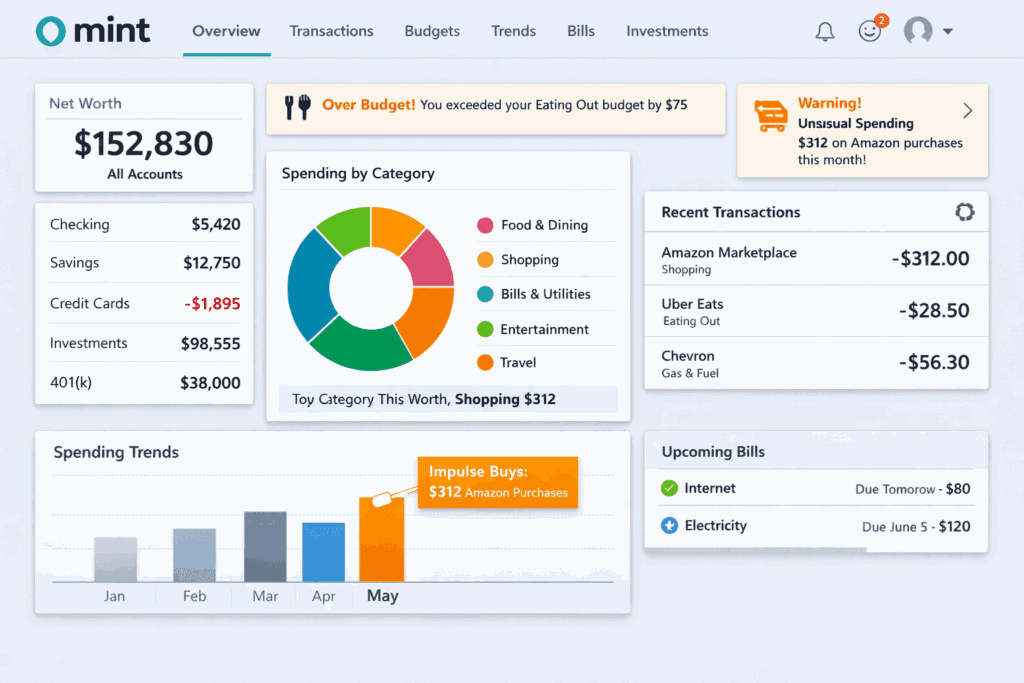The image size is (1024, 683).
Task: Open the 401(k) account row
Action: tap(144, 382)
